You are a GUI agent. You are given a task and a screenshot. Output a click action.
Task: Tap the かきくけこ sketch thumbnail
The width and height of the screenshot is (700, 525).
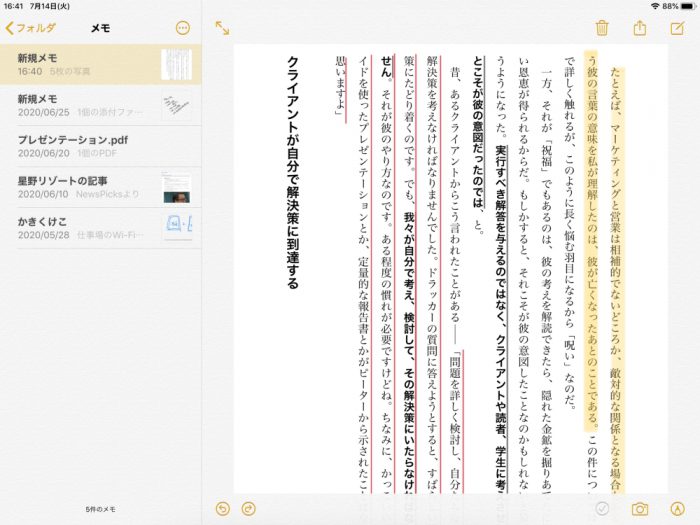pyautogui.click(x=177, y=228)
